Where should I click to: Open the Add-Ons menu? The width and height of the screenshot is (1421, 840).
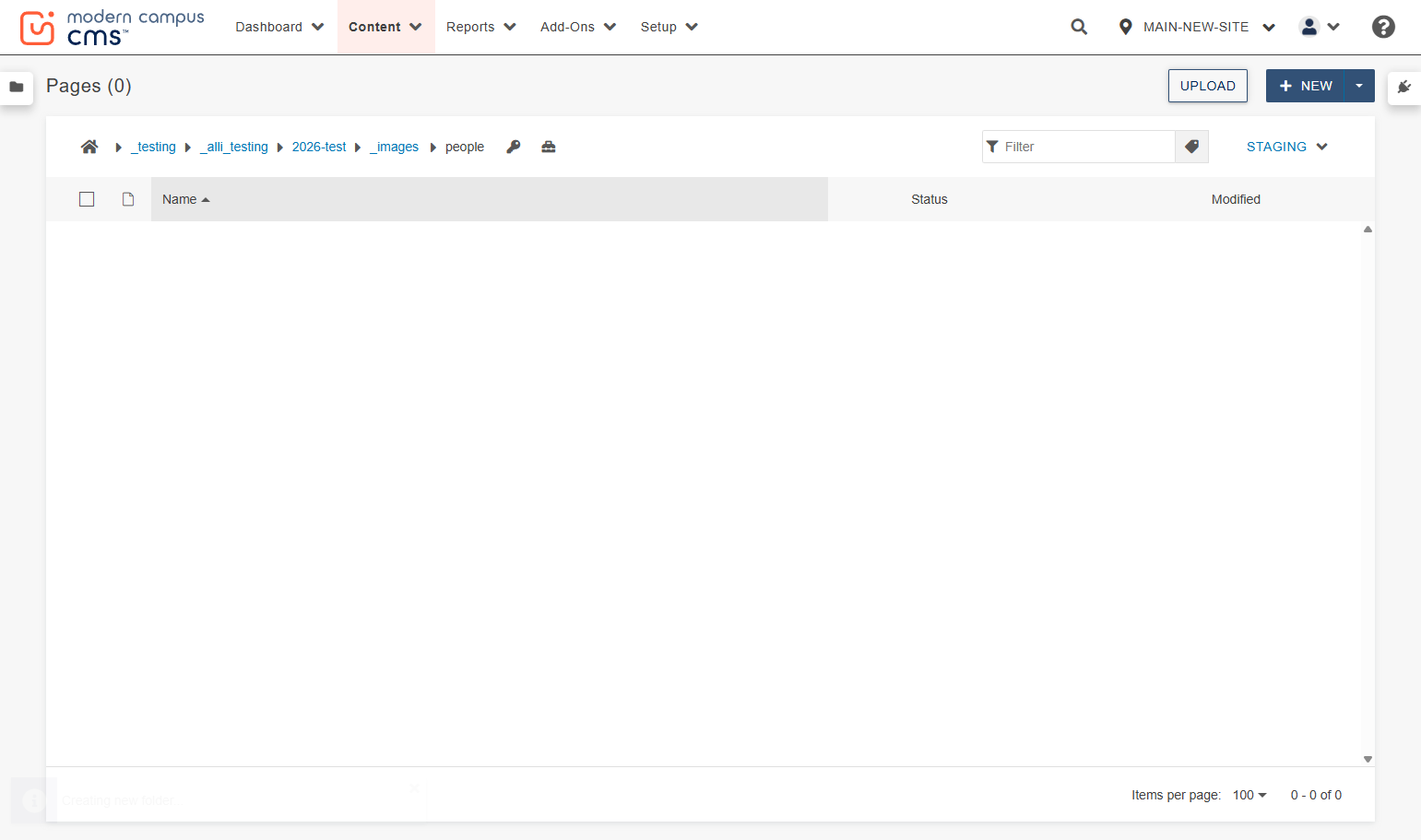pyautogui.click(x=578, y=27)
